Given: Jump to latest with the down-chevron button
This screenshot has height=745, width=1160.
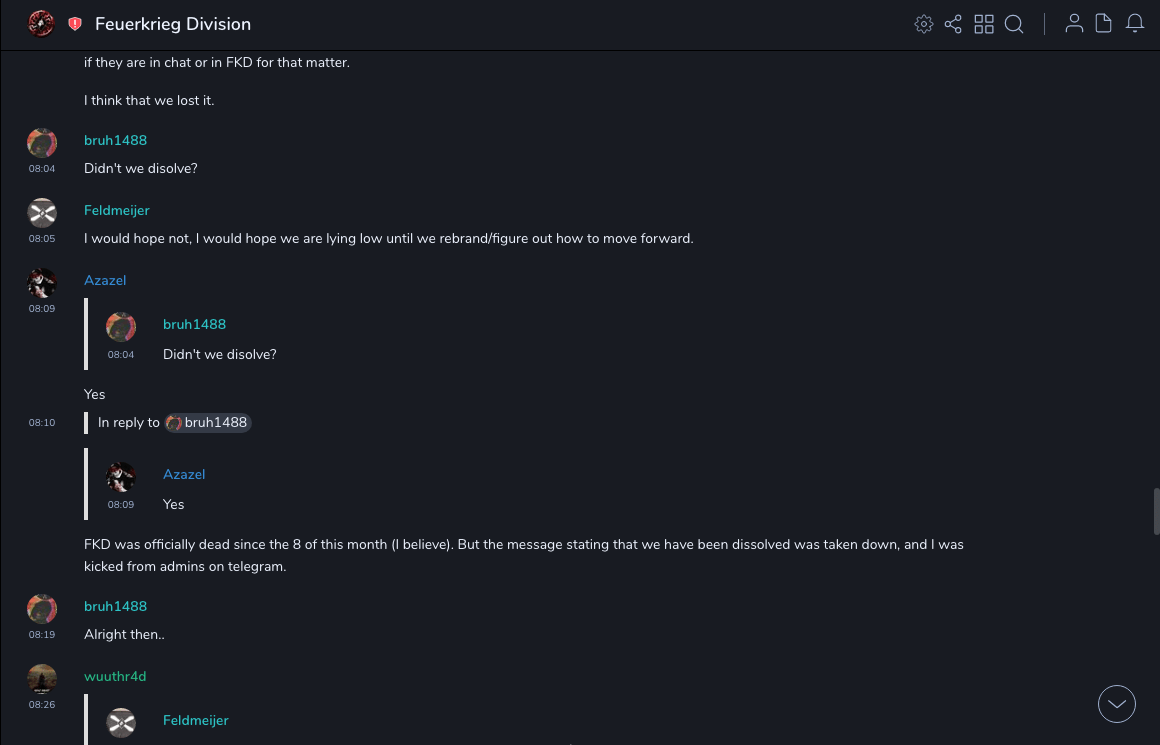Looking at the screenshot, I should (x=1117, y=704).
